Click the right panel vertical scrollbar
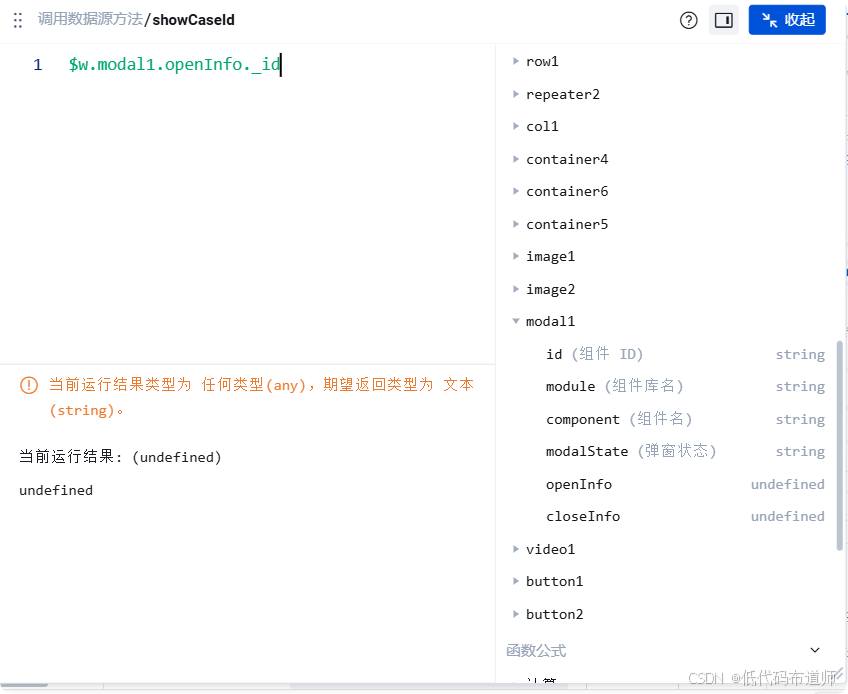The width and height of the screenshot is (848, 694). click(x=839, y=445)
